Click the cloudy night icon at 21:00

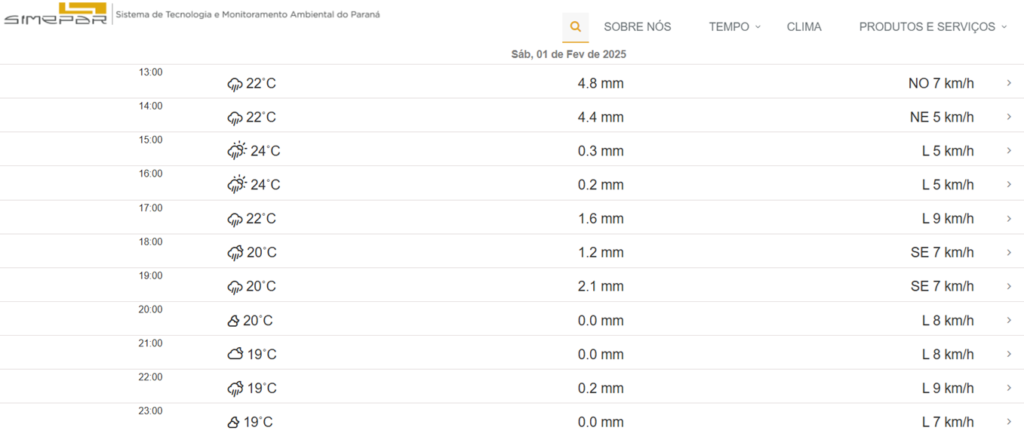[236, 354]
